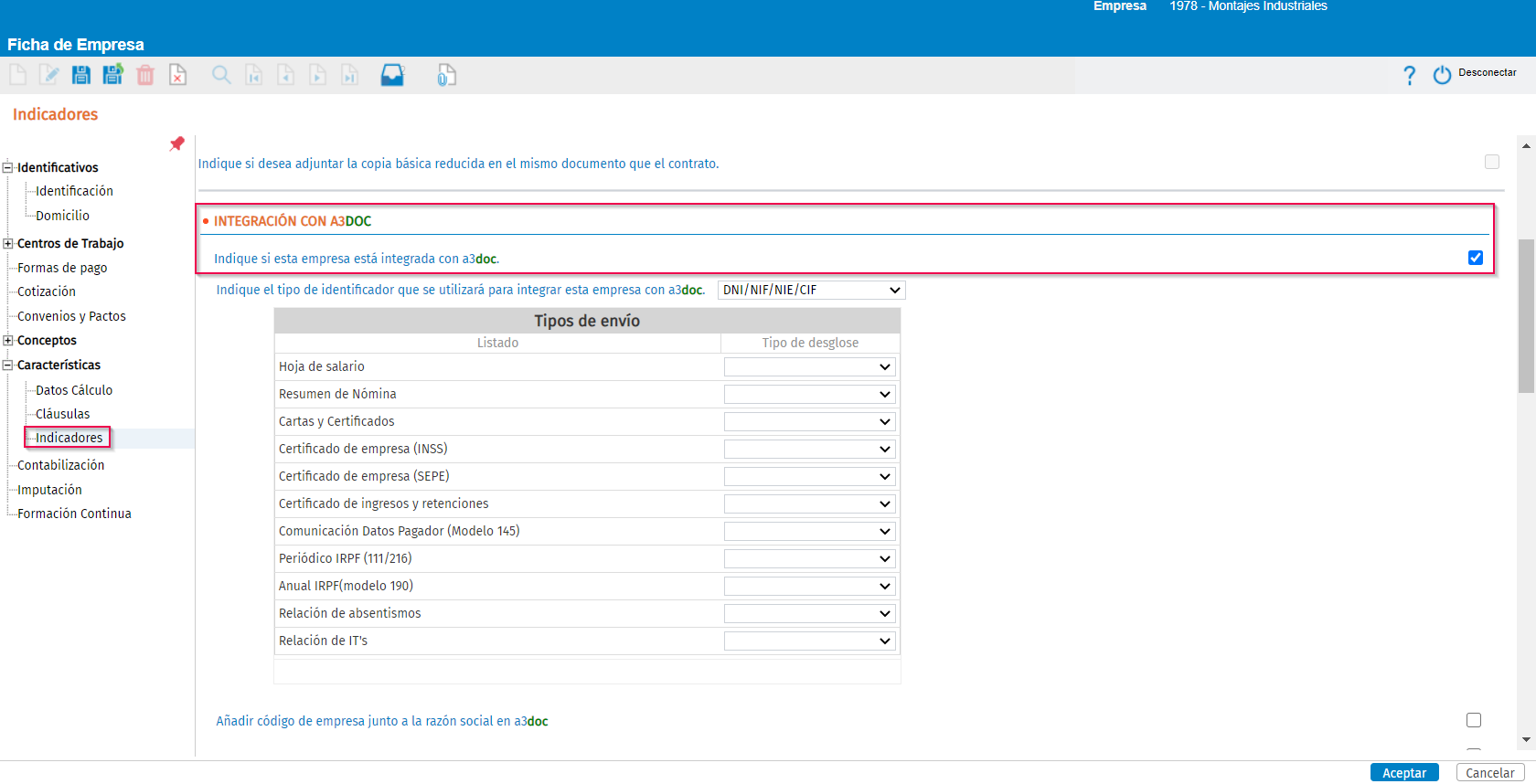
Task: Open help with the question mark icon
Action: [1409, 75]
